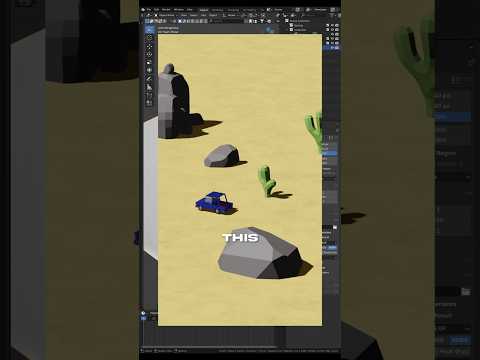The width and height of the screenshot is (480, 360).
Task: Select the Select Box tool in toolbar
Action: coord(149,30)
